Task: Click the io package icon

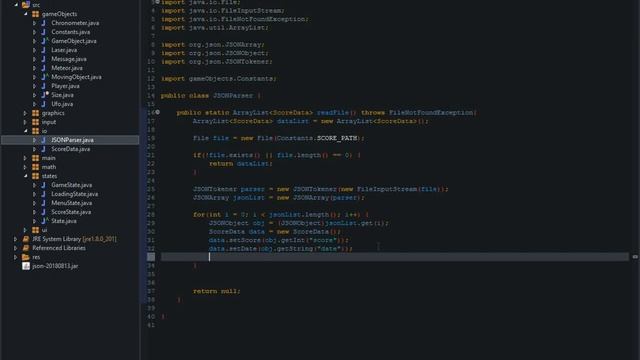Action: 36,131
